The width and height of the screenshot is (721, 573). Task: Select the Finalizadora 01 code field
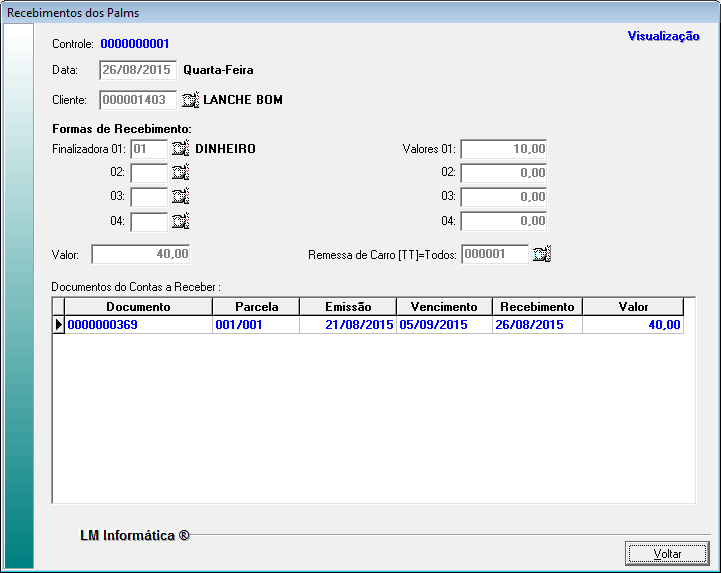(149, 149)
